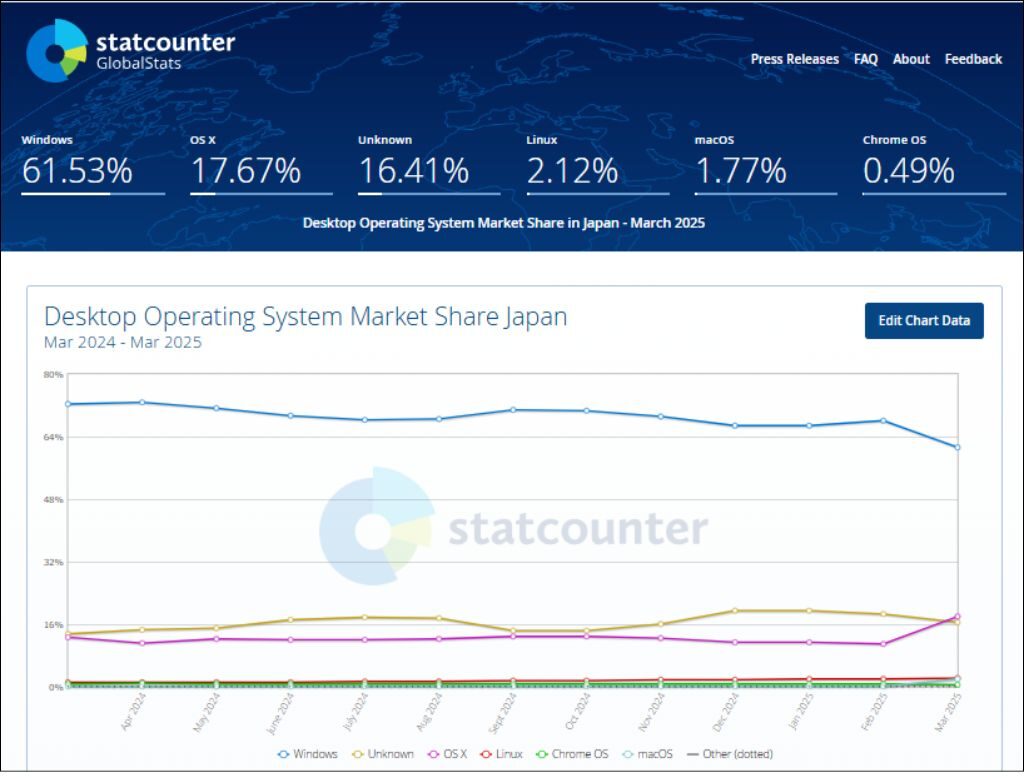Open the Press Releases link
The image size is (1024, 778).
click(x=794, y=59)
